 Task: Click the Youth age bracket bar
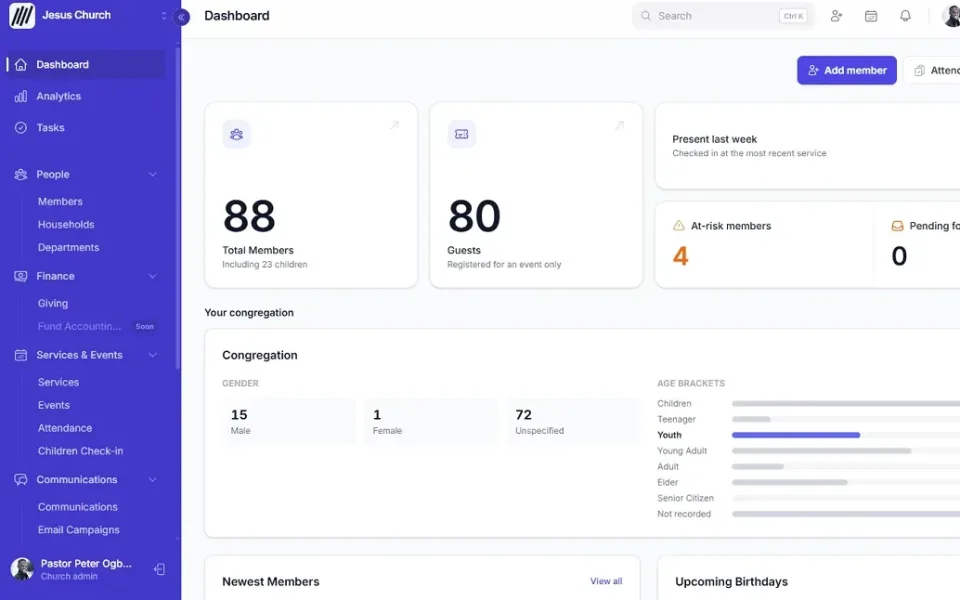(796, 435)
